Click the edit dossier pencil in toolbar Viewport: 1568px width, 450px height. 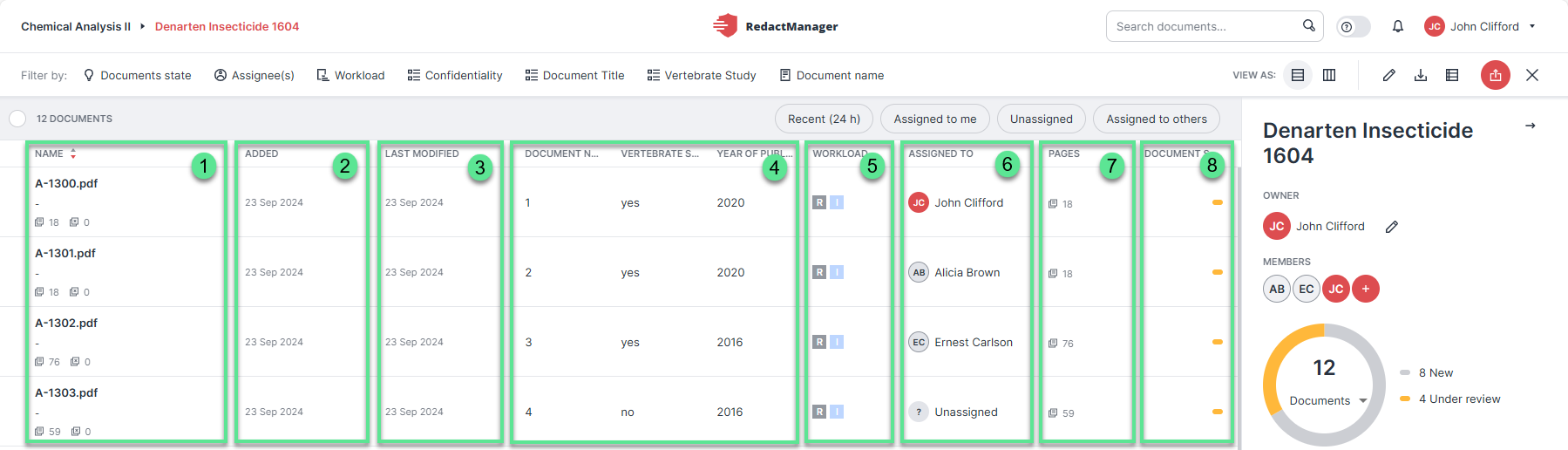pos(1389,75)
